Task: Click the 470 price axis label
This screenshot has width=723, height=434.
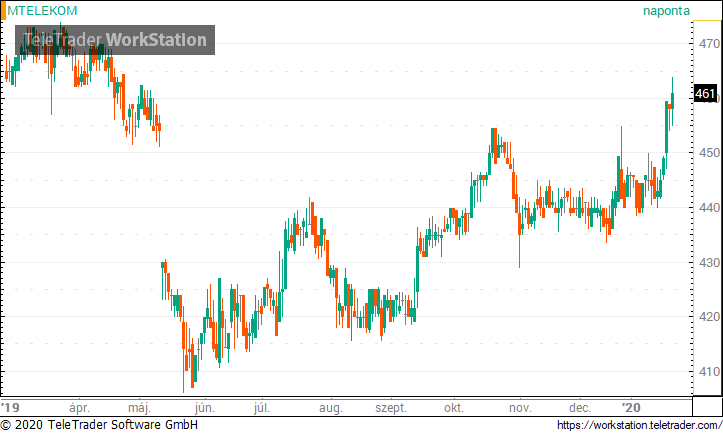Action: pyautogui.click(x=709, y=44)
